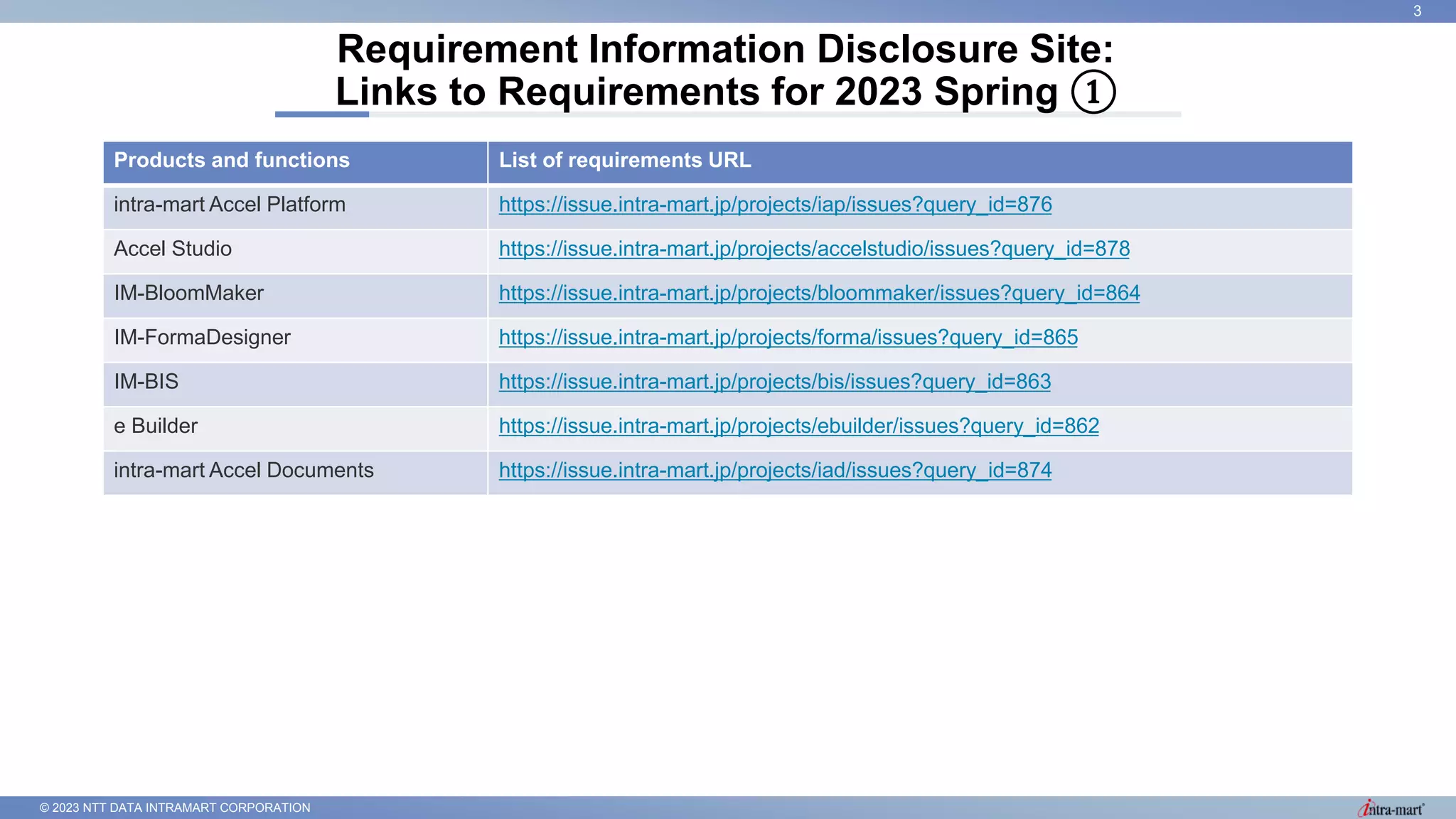This screenshot has height=819, width=1456.
Task: Click the 'intra-mart Accel Platform' cell
Action: (295, 207)
